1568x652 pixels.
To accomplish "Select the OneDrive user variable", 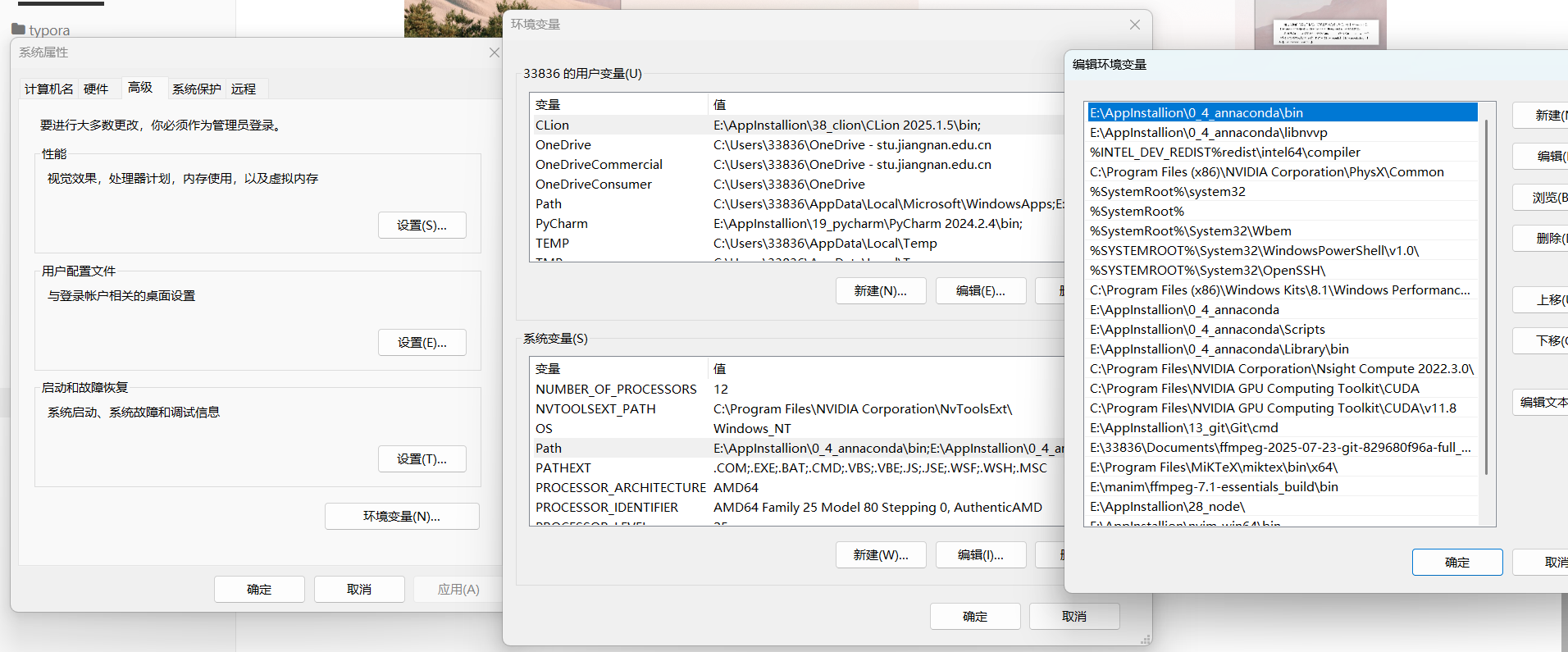I will [x=799, y=144].
